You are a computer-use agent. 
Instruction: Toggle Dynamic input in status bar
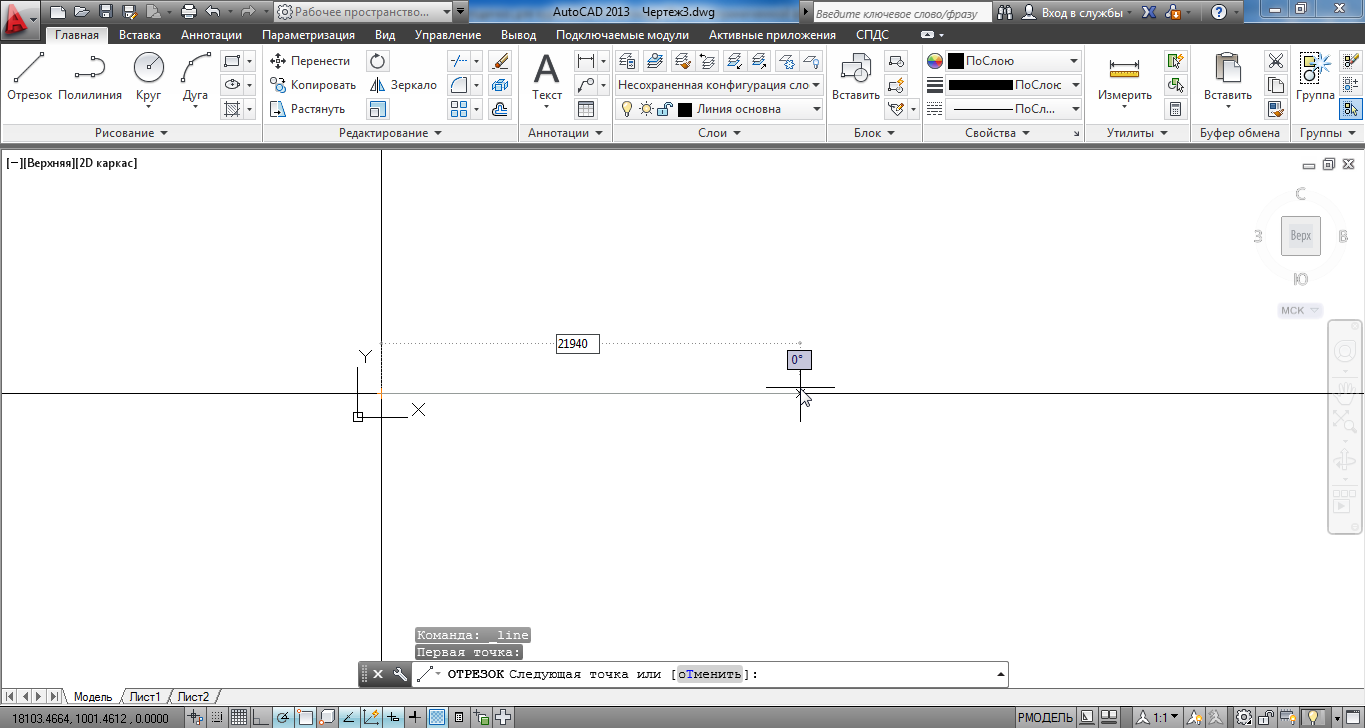(x=391, y=717)
